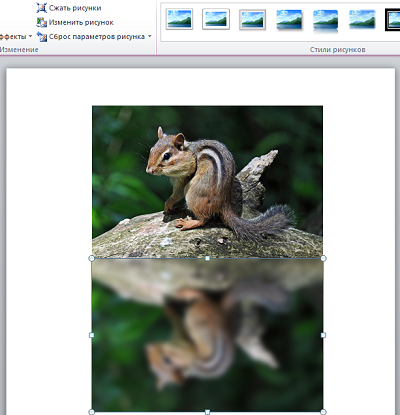The height and width of the screenshot is (415, 400).
Task: Click the top-center handle of reflected image
Action: (207, 258)
